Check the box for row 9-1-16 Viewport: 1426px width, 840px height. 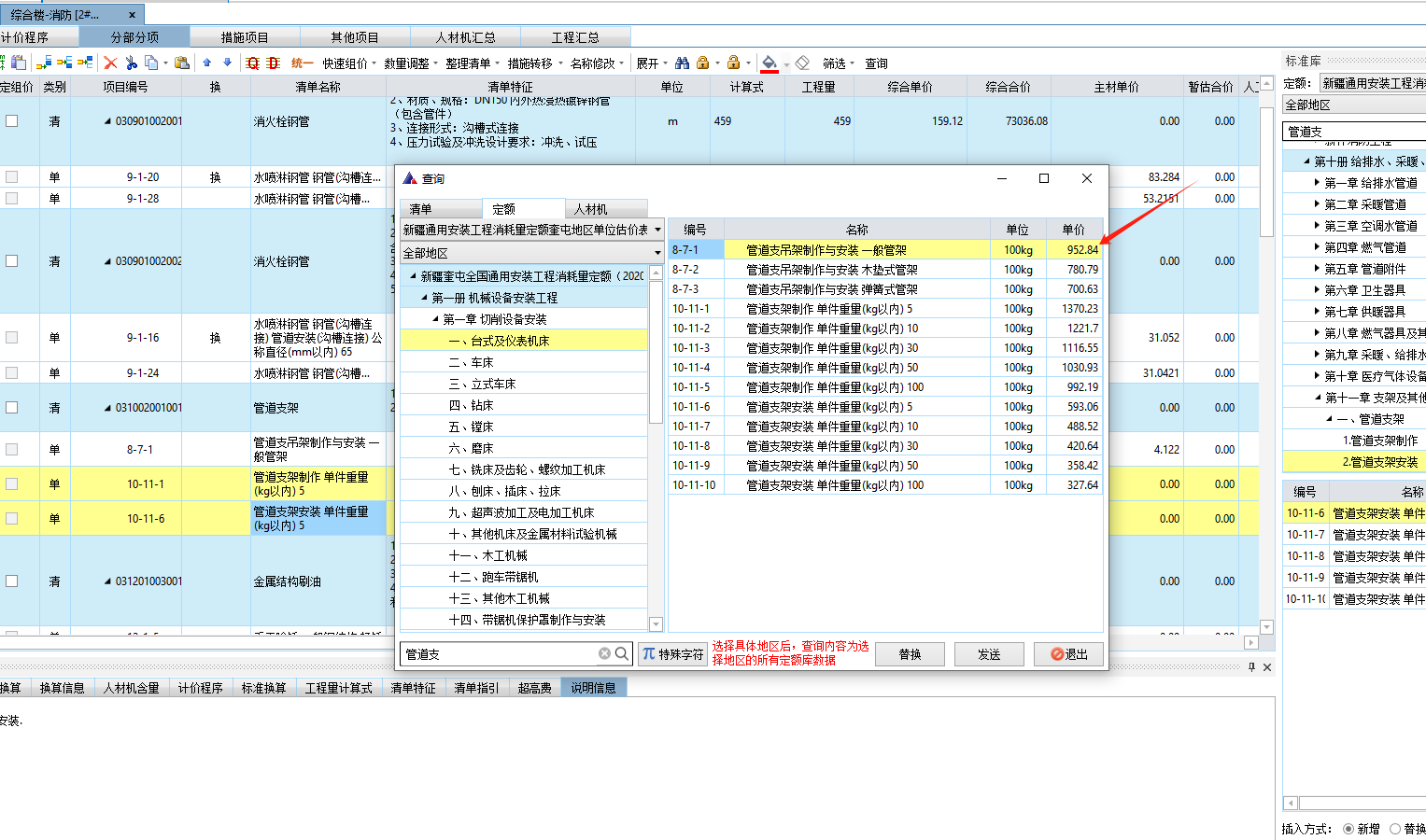tap(12, 337)
